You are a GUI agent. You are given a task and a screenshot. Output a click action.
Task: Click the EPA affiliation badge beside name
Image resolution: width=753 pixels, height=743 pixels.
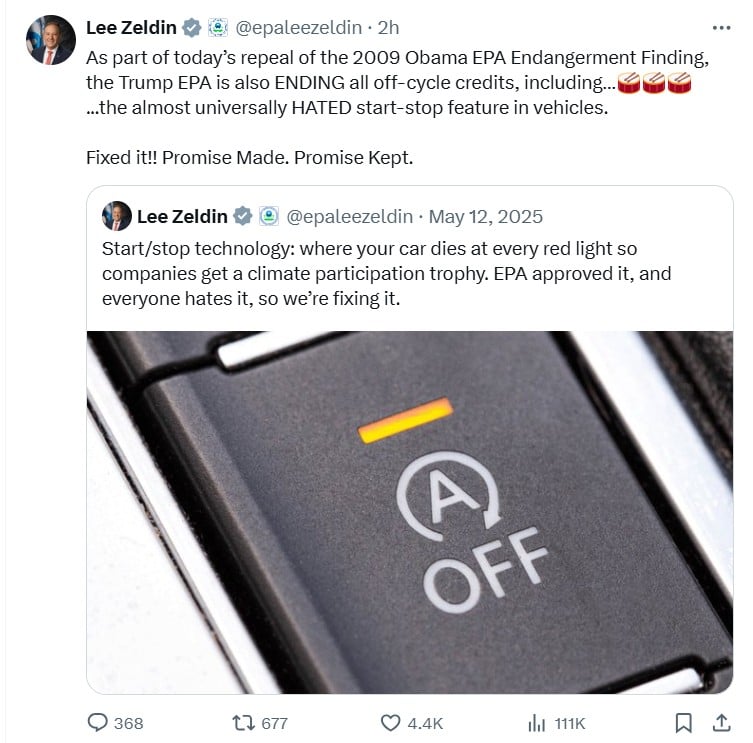tap(217, 27)
